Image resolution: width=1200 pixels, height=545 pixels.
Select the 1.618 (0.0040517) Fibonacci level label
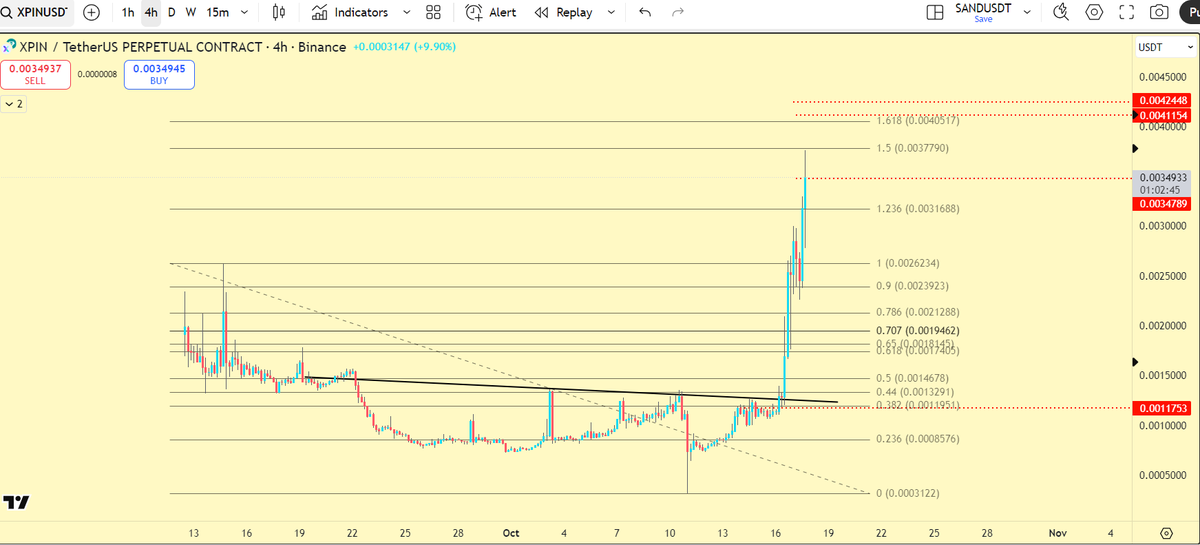click(x=917, y=121)
